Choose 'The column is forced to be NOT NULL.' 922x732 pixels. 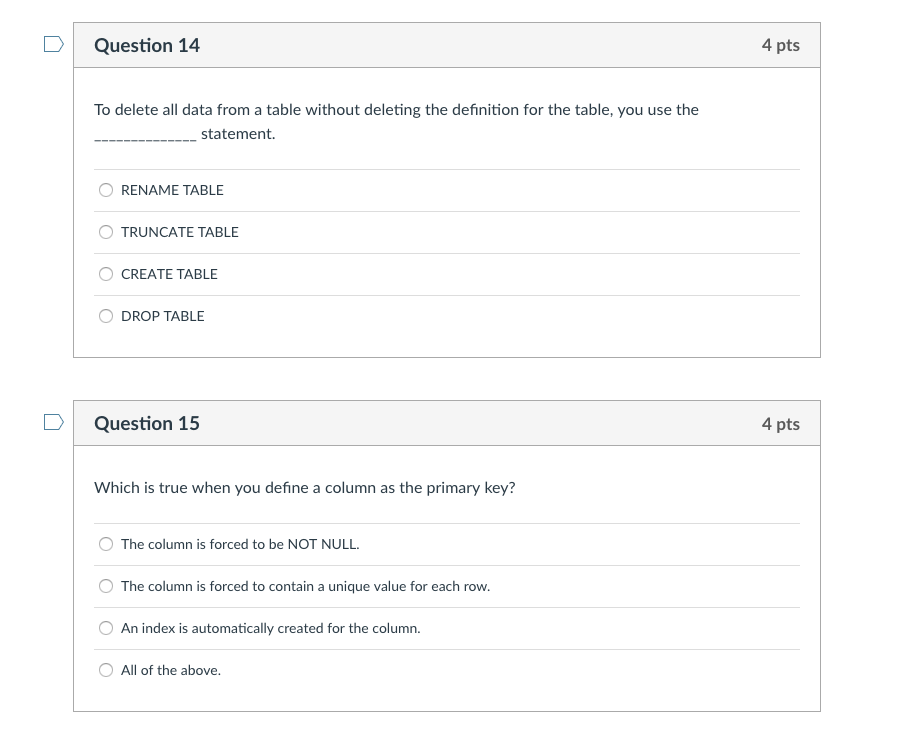click(106, 544)
